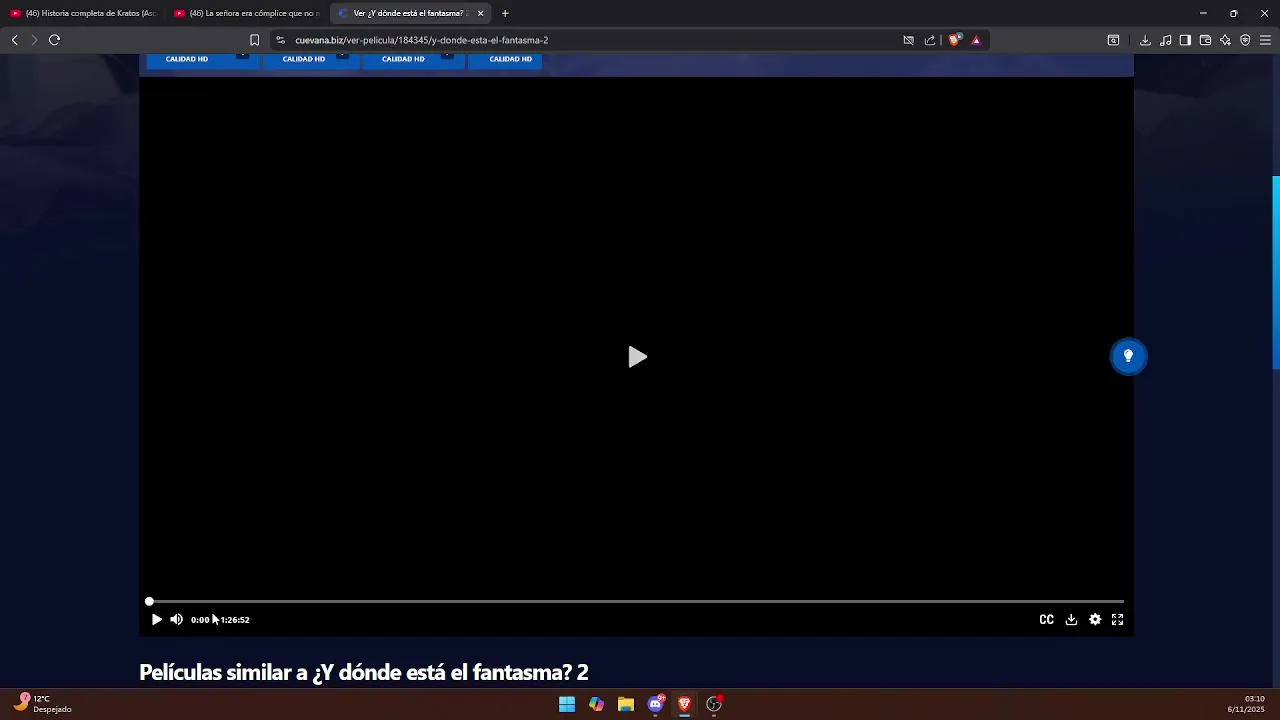
Task: Click the crossed-out camera icon in address bar
Action: (908, 40)
